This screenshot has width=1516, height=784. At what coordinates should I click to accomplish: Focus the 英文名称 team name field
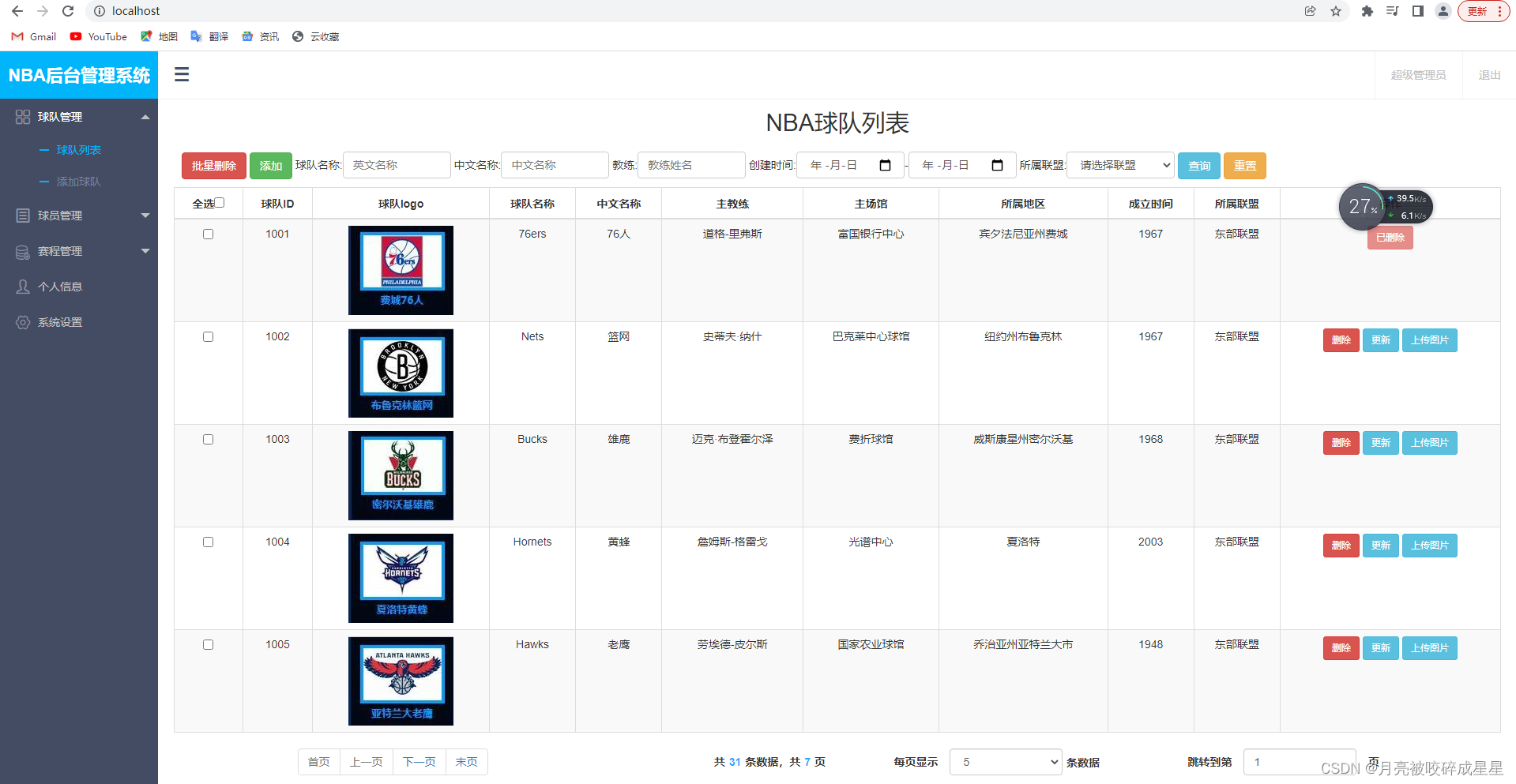point(397,165)
